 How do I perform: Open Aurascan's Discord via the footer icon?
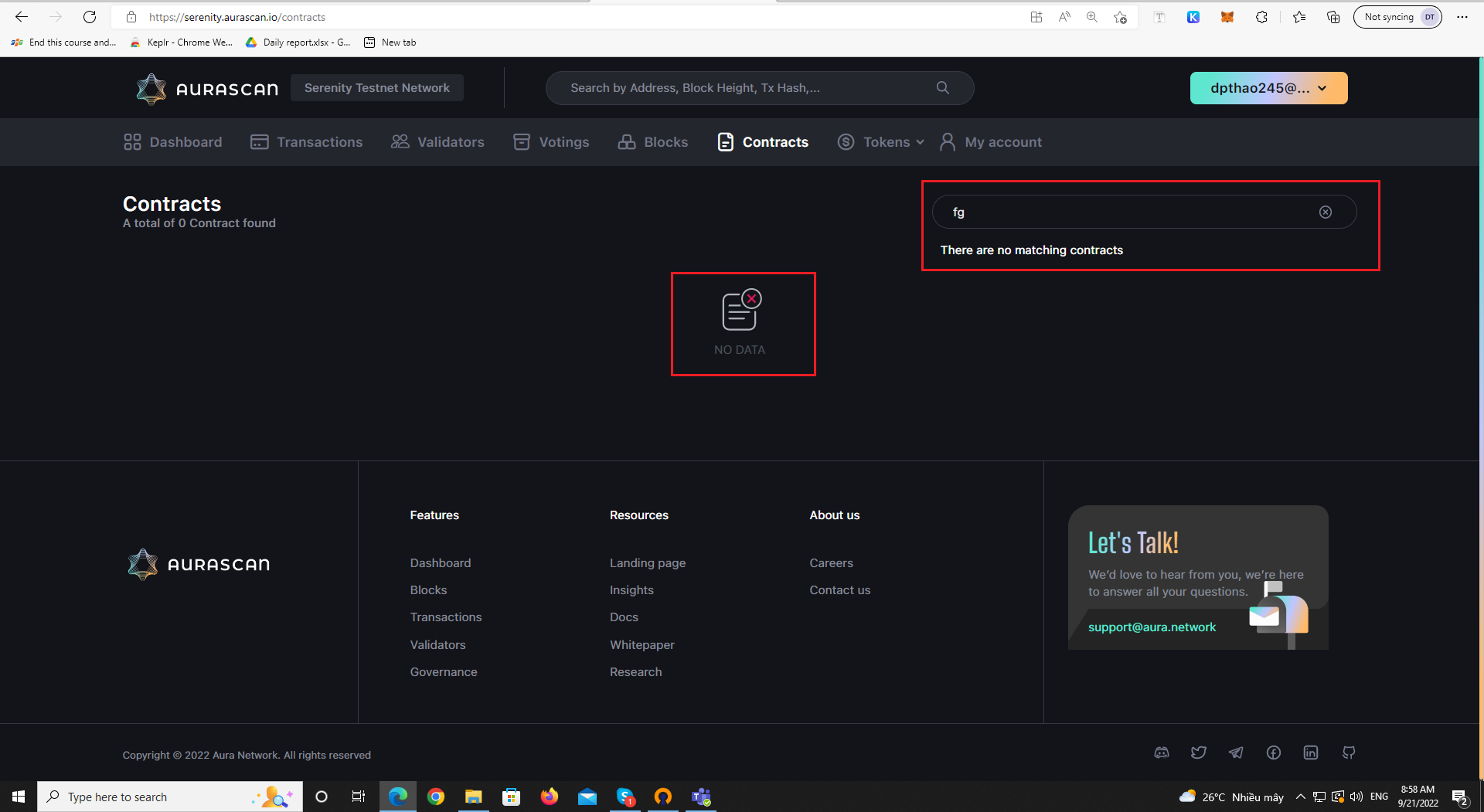pos(1161,753)
